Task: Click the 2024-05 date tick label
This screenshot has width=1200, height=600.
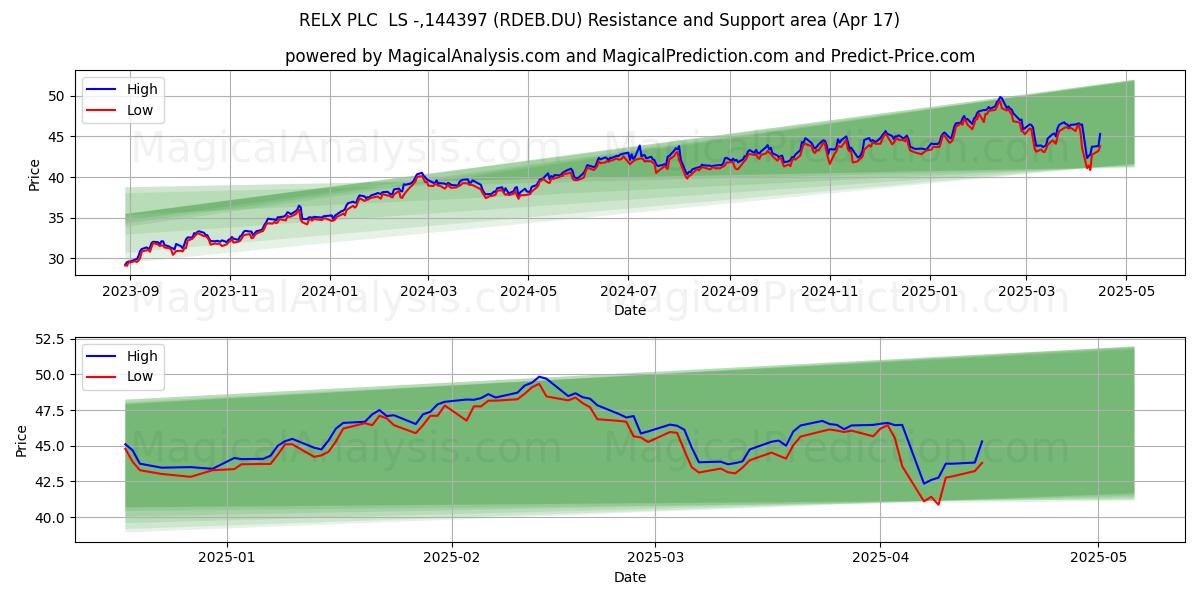Action: tap(528, 291)
